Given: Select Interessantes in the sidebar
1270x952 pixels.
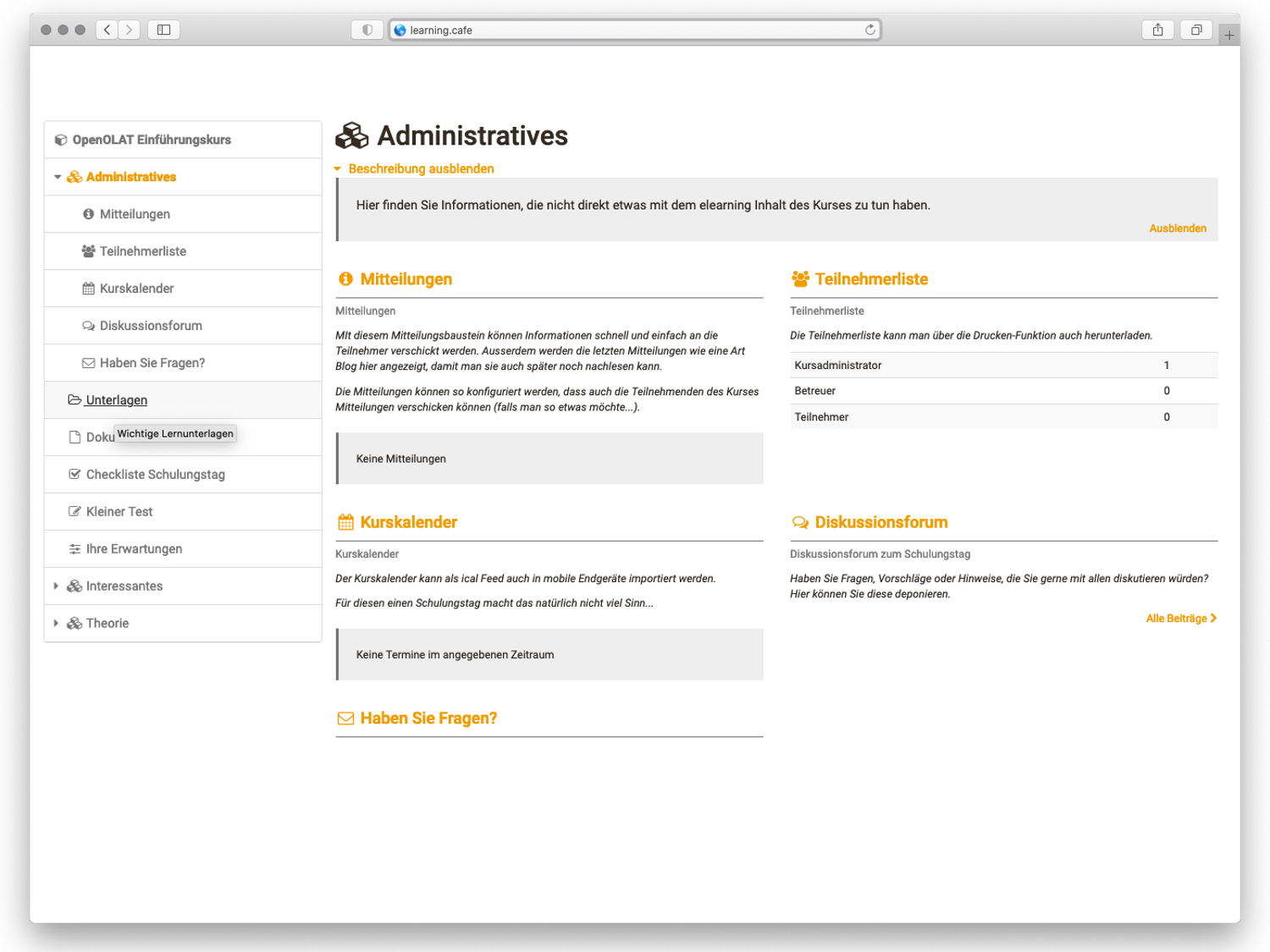Looking at the screenshot, I should (x=124, y=587).
